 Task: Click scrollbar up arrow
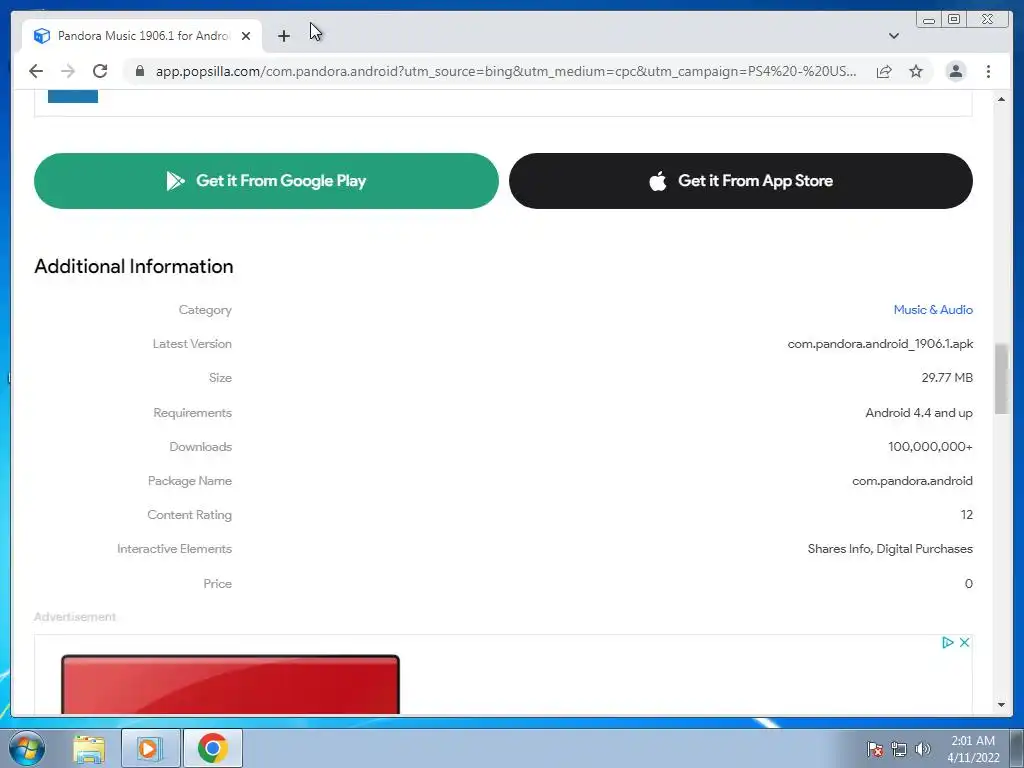[1001, 99]
